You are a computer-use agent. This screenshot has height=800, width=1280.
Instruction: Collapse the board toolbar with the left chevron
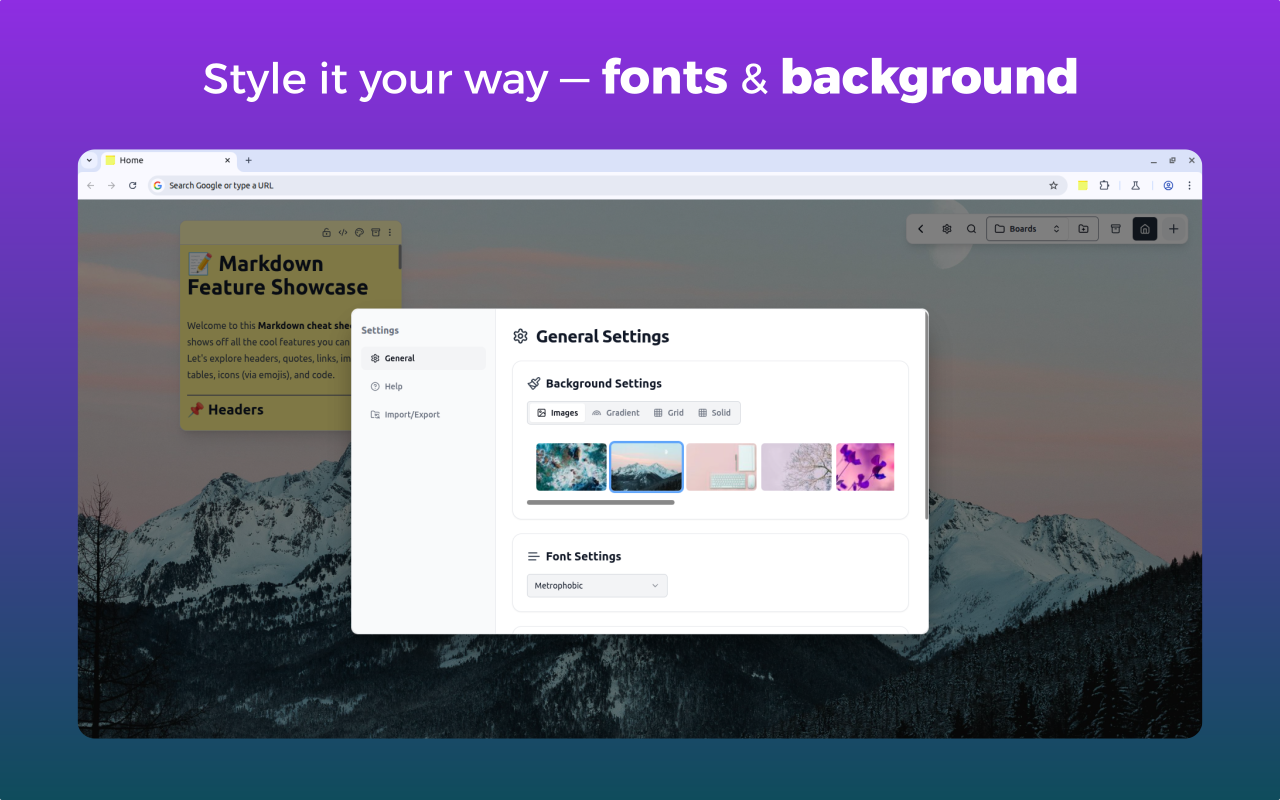coord(921,229)
